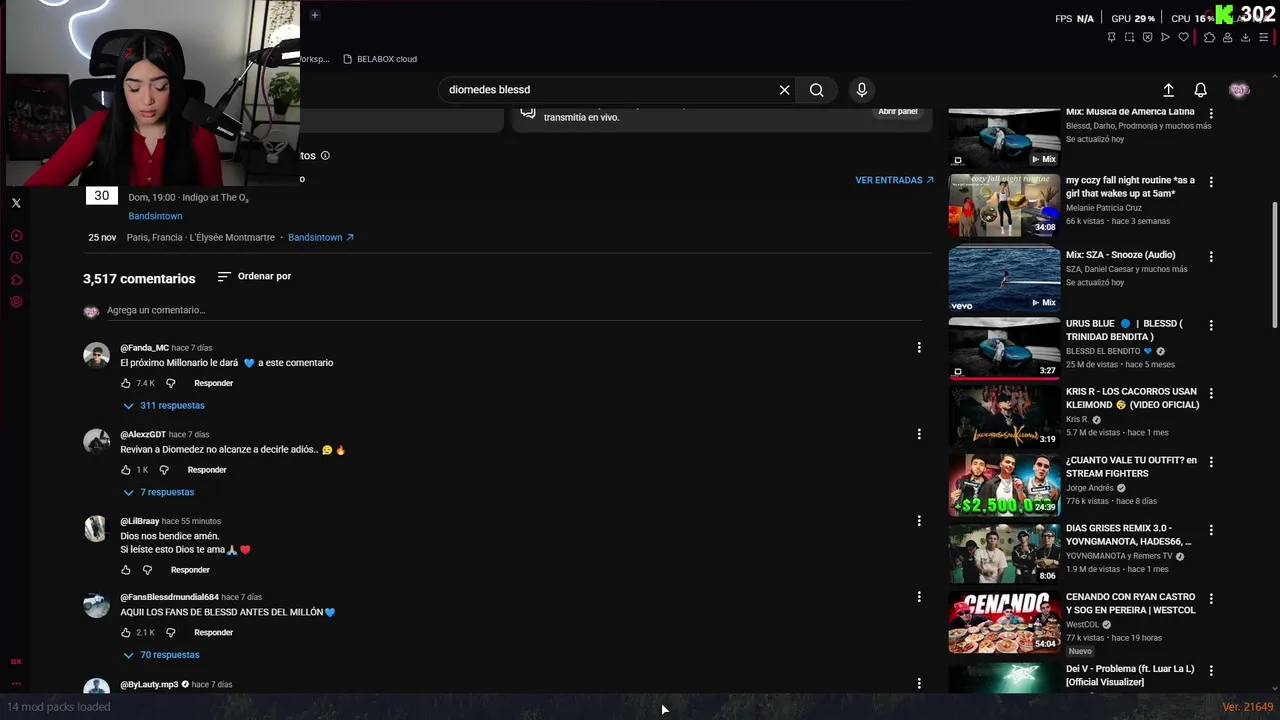Expand 7 respuestas replies
Viewport: 1280px width, 720px height.
[159, 492]
